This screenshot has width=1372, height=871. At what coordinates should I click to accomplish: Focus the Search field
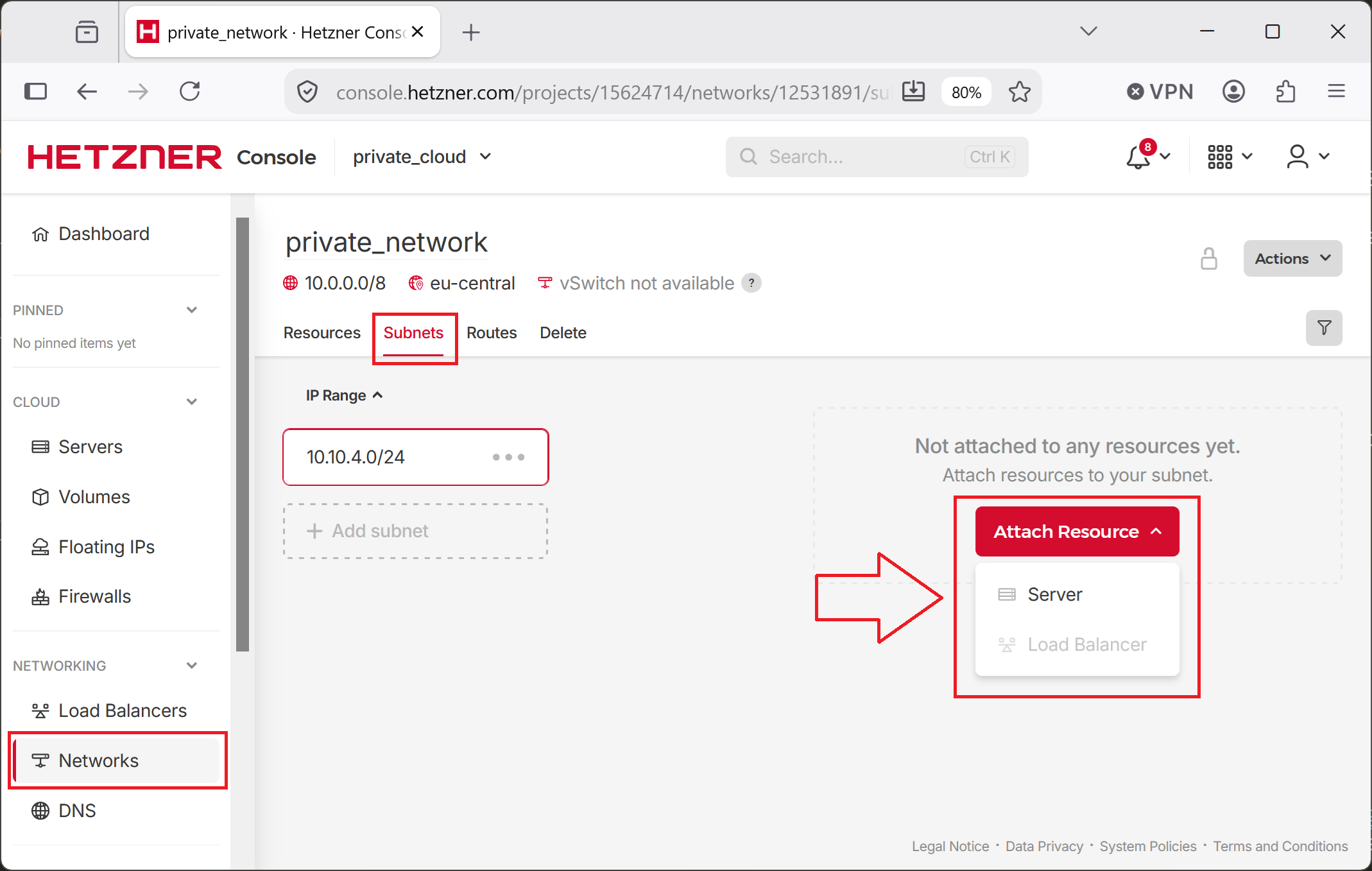(x=877, y=157)
